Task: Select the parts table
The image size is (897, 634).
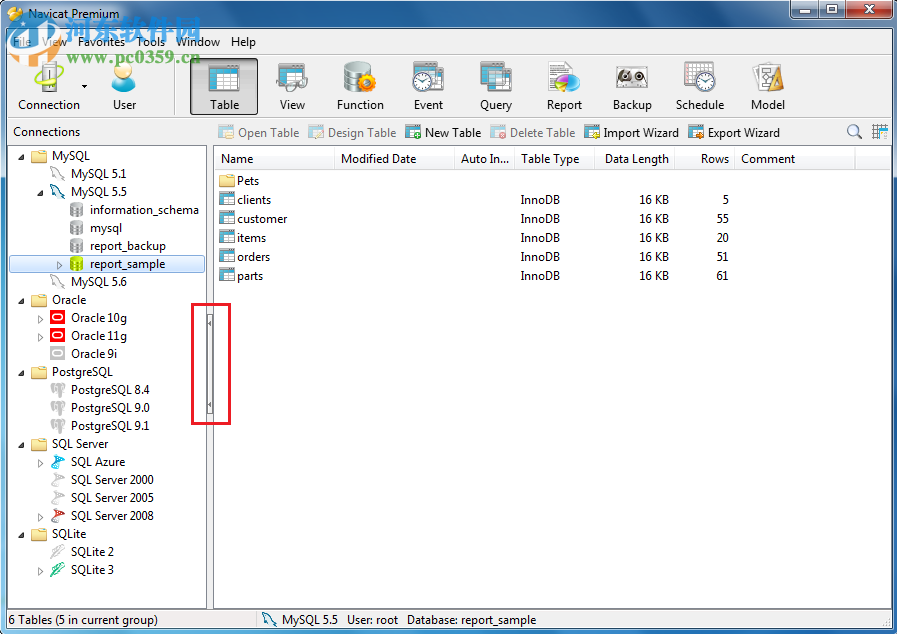Action: 241,275
